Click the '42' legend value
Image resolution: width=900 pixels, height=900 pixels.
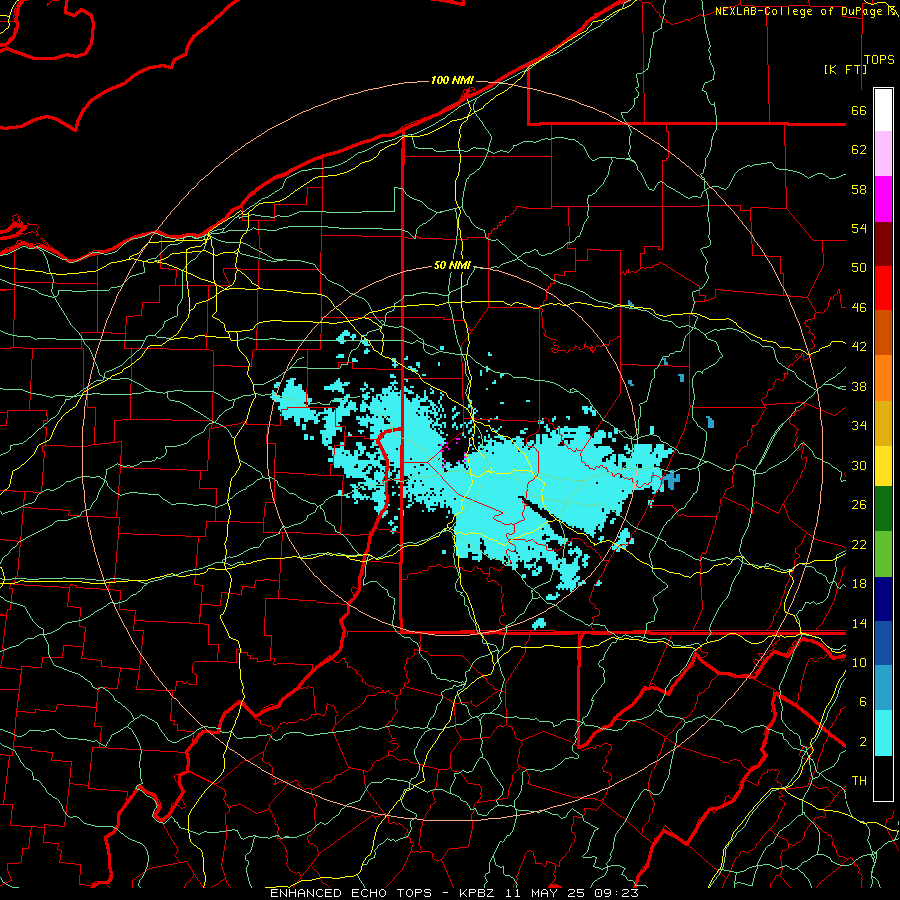point(859,347)
